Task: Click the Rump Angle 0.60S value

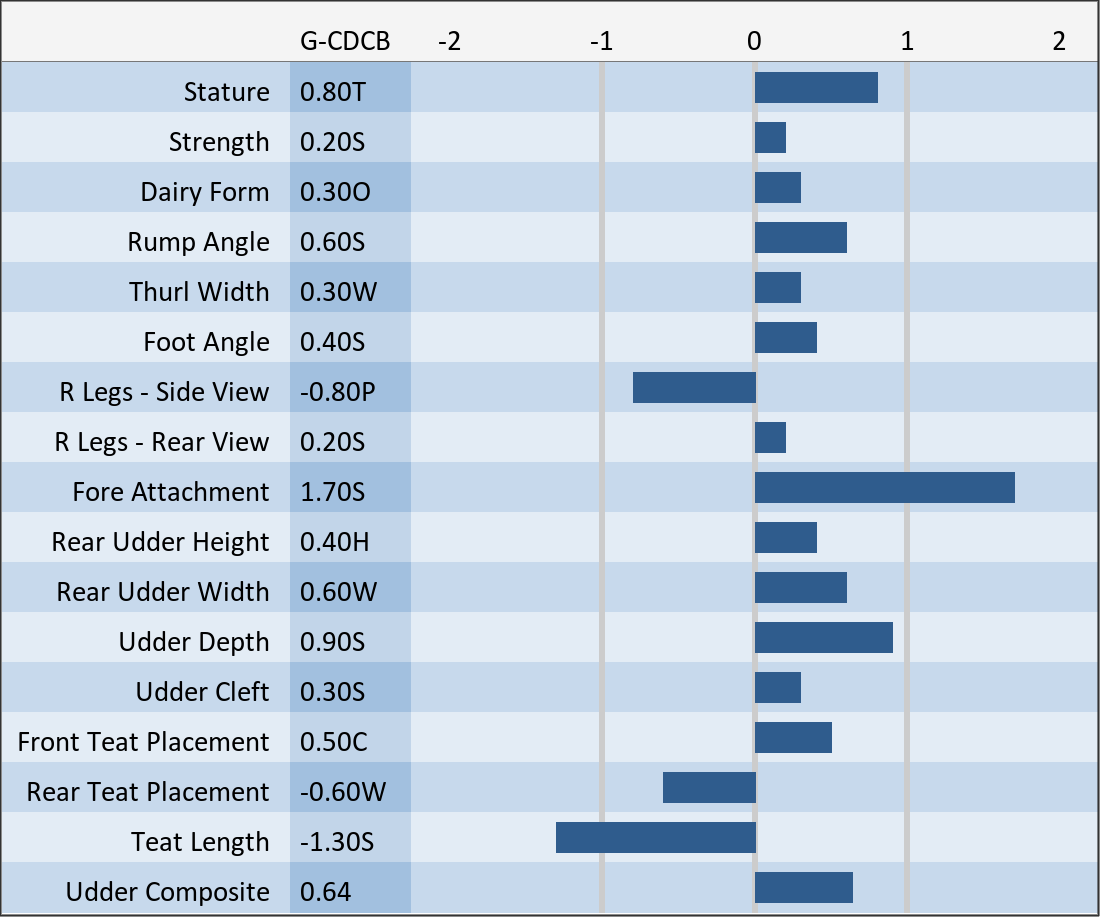Action: [333, 242]
